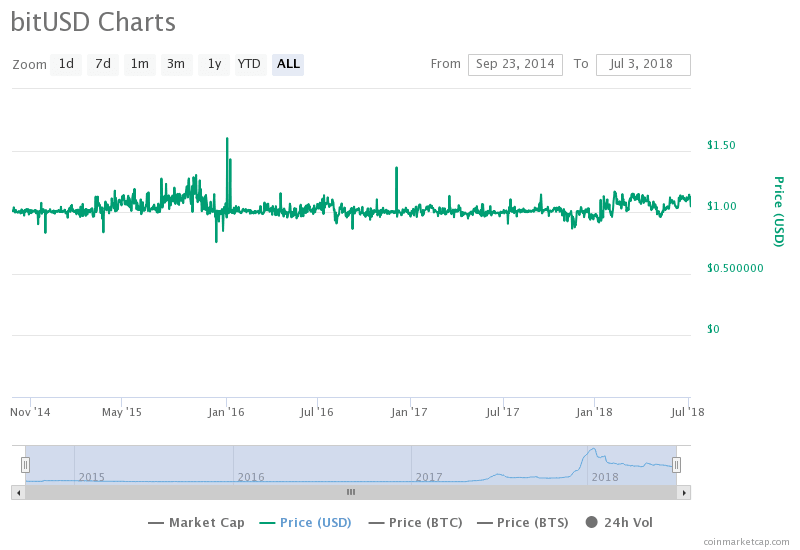This screenshot has width=800, height=550.
Task: Switch chart zoom to 1y
Action: [214, 64]
